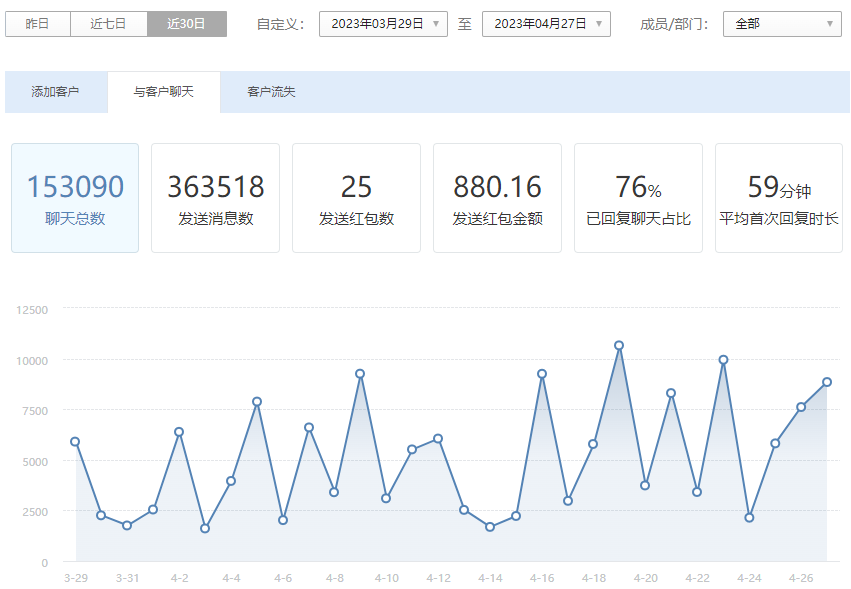The height and width of the screenshot is (589, 851).
Task: Click the chart data point for 4-12
Action: 438,439
